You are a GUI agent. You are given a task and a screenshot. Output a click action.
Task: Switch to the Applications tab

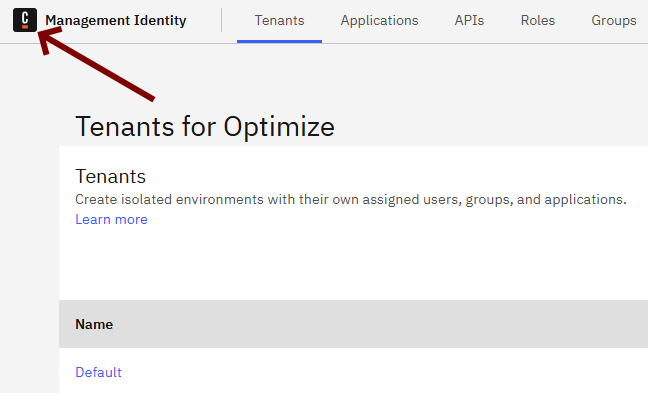pyautogui.click(x=379, y=21)
